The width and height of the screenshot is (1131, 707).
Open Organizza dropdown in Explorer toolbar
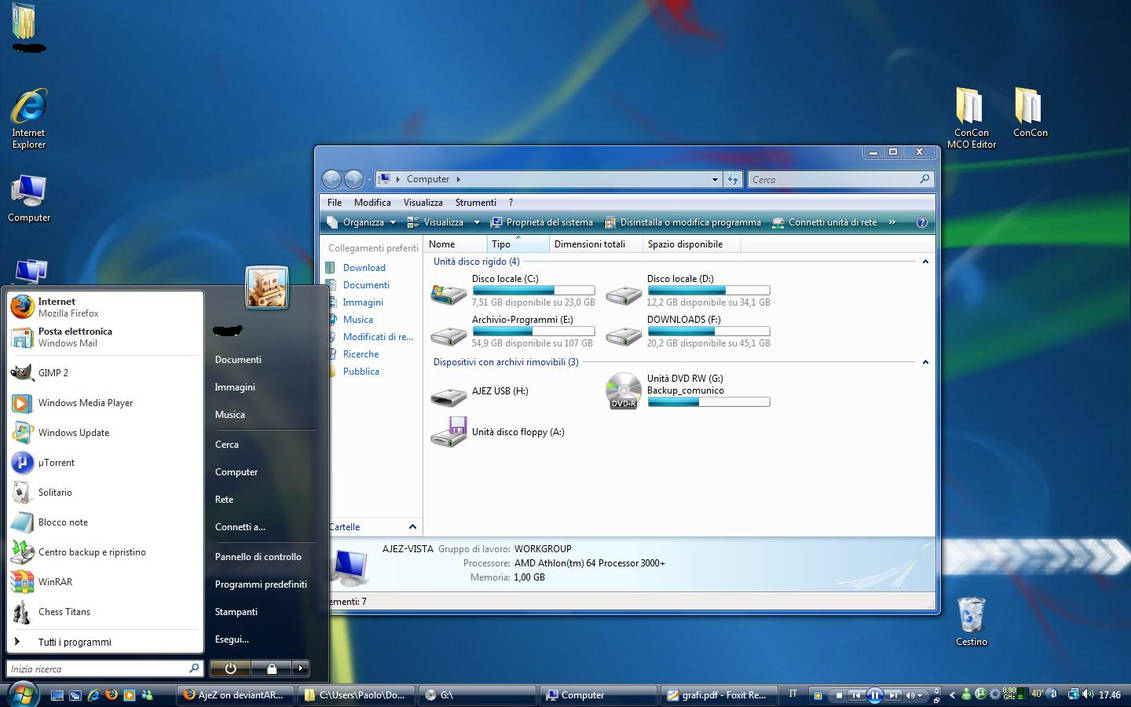pyautogui.click(x=361, y=222)
